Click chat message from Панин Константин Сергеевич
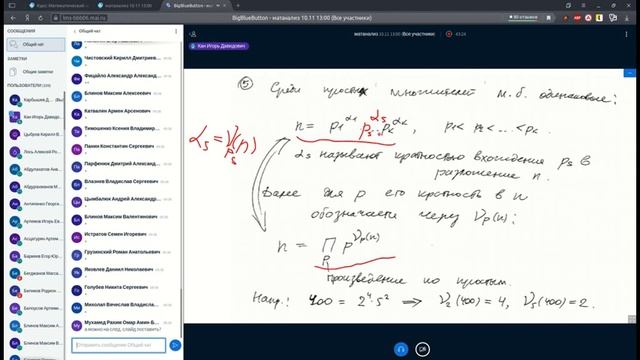This screenshot has width=640, height=360. tap(122, 148)
